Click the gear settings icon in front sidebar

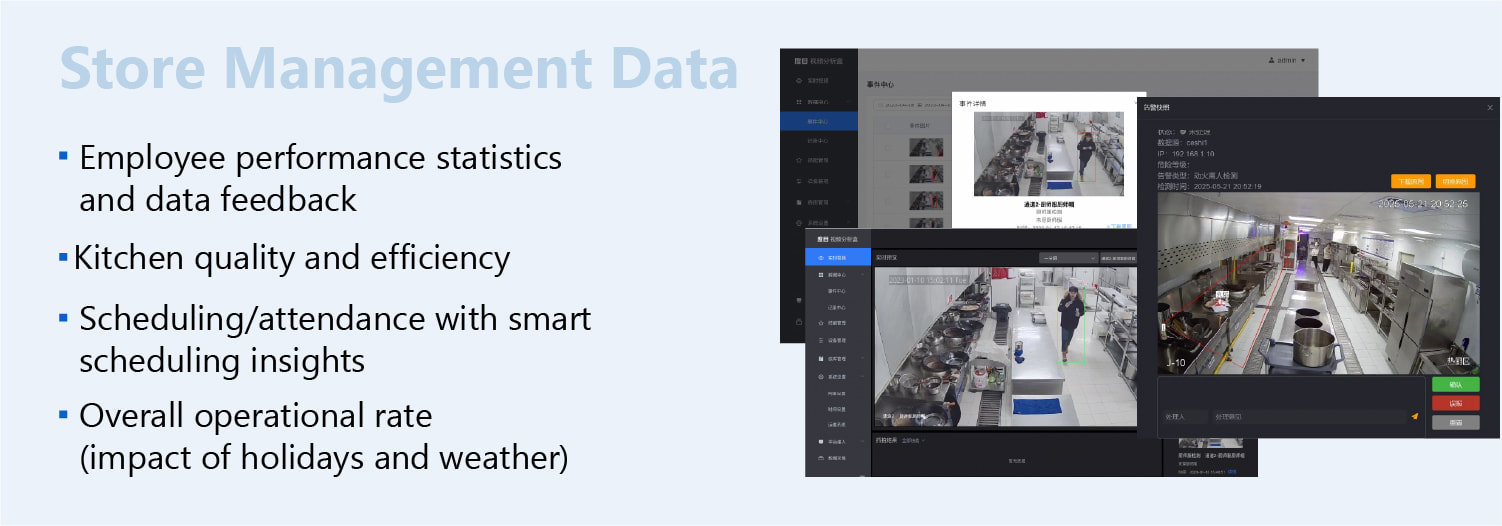click(x=821, y=377)
